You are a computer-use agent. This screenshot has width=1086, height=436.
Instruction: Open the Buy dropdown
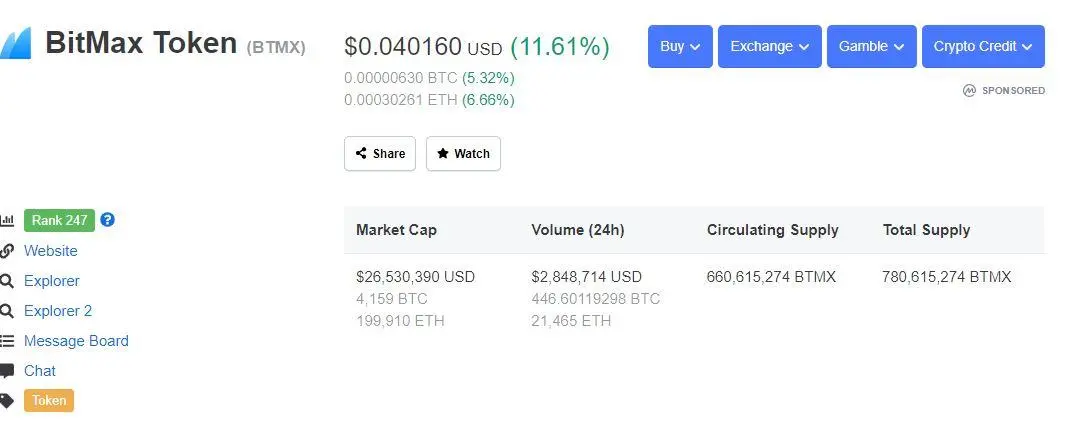(680, 47)
